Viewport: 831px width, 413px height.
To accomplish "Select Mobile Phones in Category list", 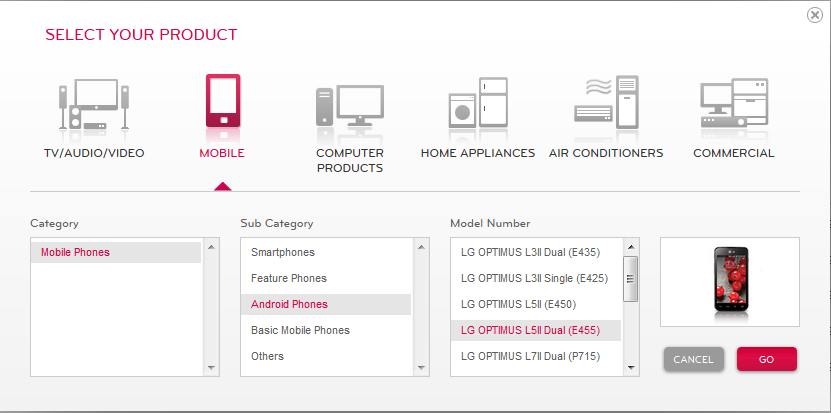I will tap(115, 252).
